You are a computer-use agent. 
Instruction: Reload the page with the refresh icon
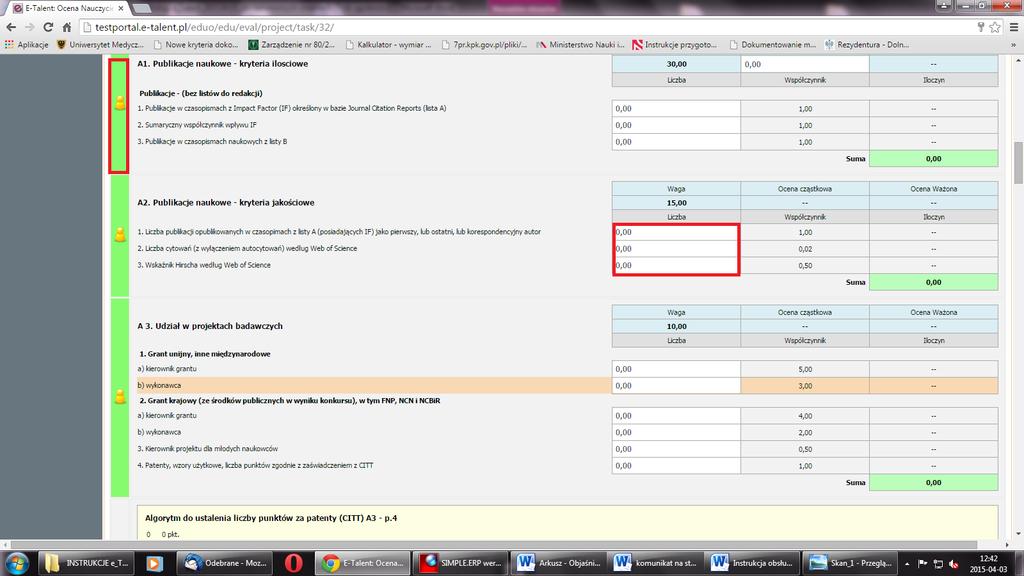pyautogui.click(x=48, y=27)
